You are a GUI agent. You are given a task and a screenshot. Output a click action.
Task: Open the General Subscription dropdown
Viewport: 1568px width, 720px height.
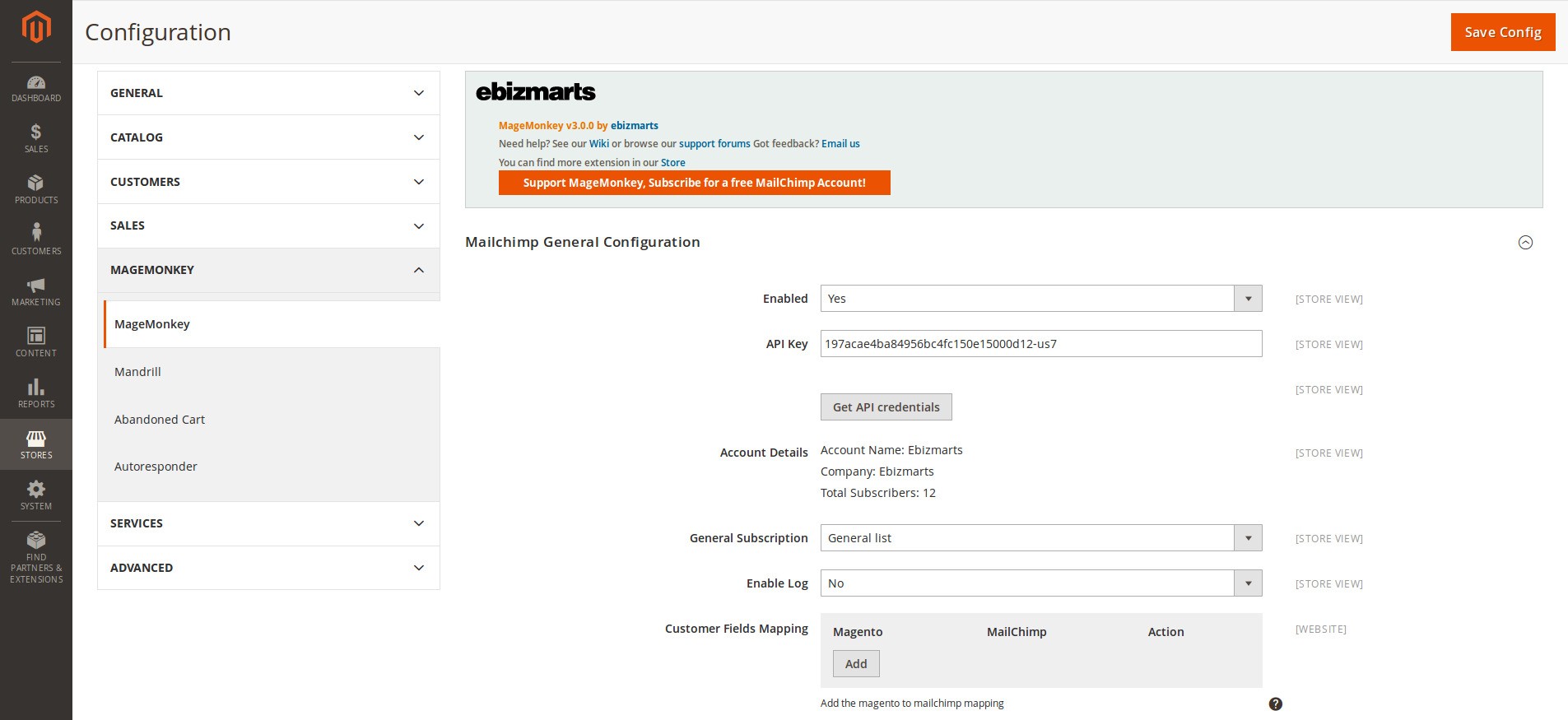[x=1041, y=538]
